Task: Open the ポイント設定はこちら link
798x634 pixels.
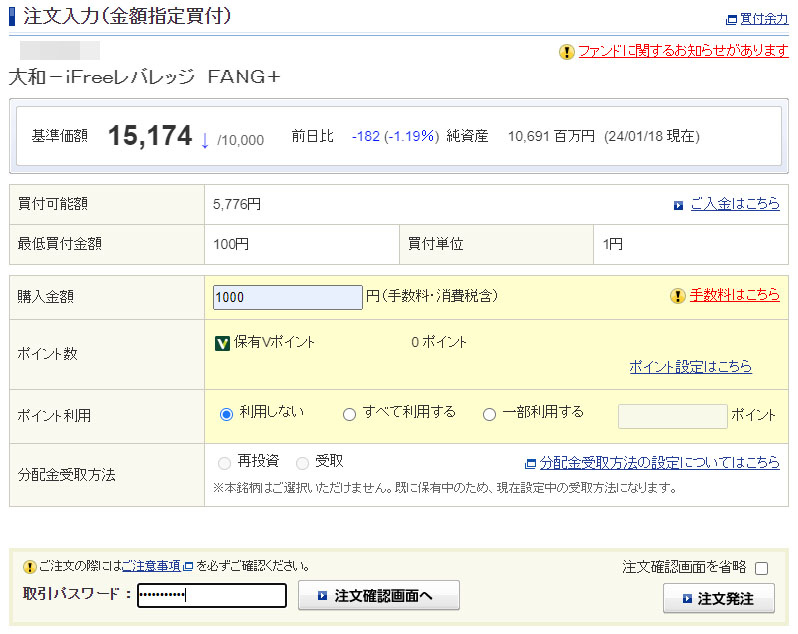Action: click(x=690, y=367)
